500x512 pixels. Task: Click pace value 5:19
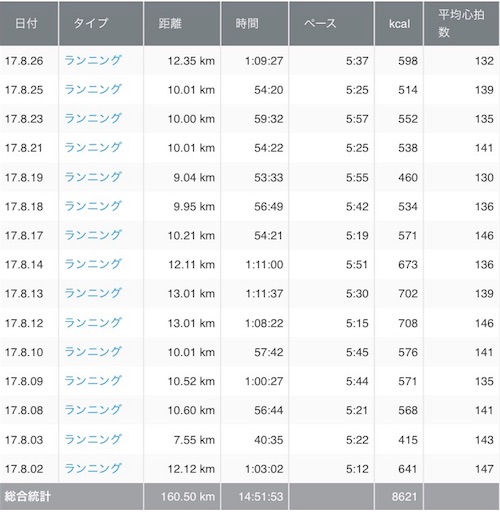pyautogui.click(x=357, y=235)
